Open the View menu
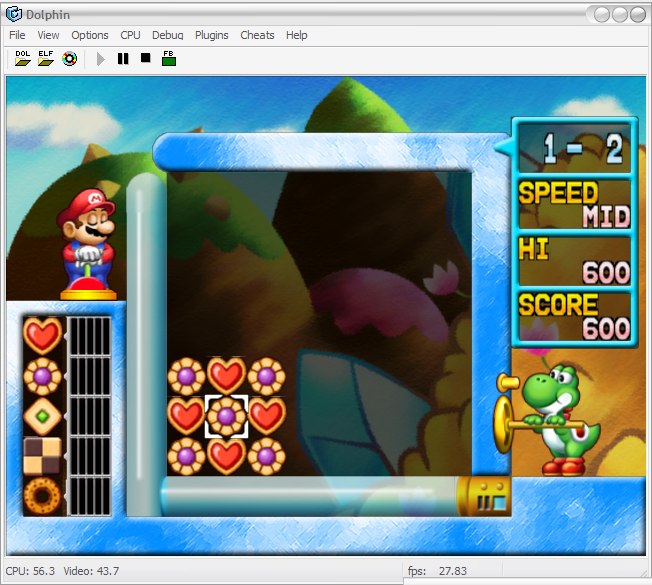This screenshot has height=585, width=652. 48,35
